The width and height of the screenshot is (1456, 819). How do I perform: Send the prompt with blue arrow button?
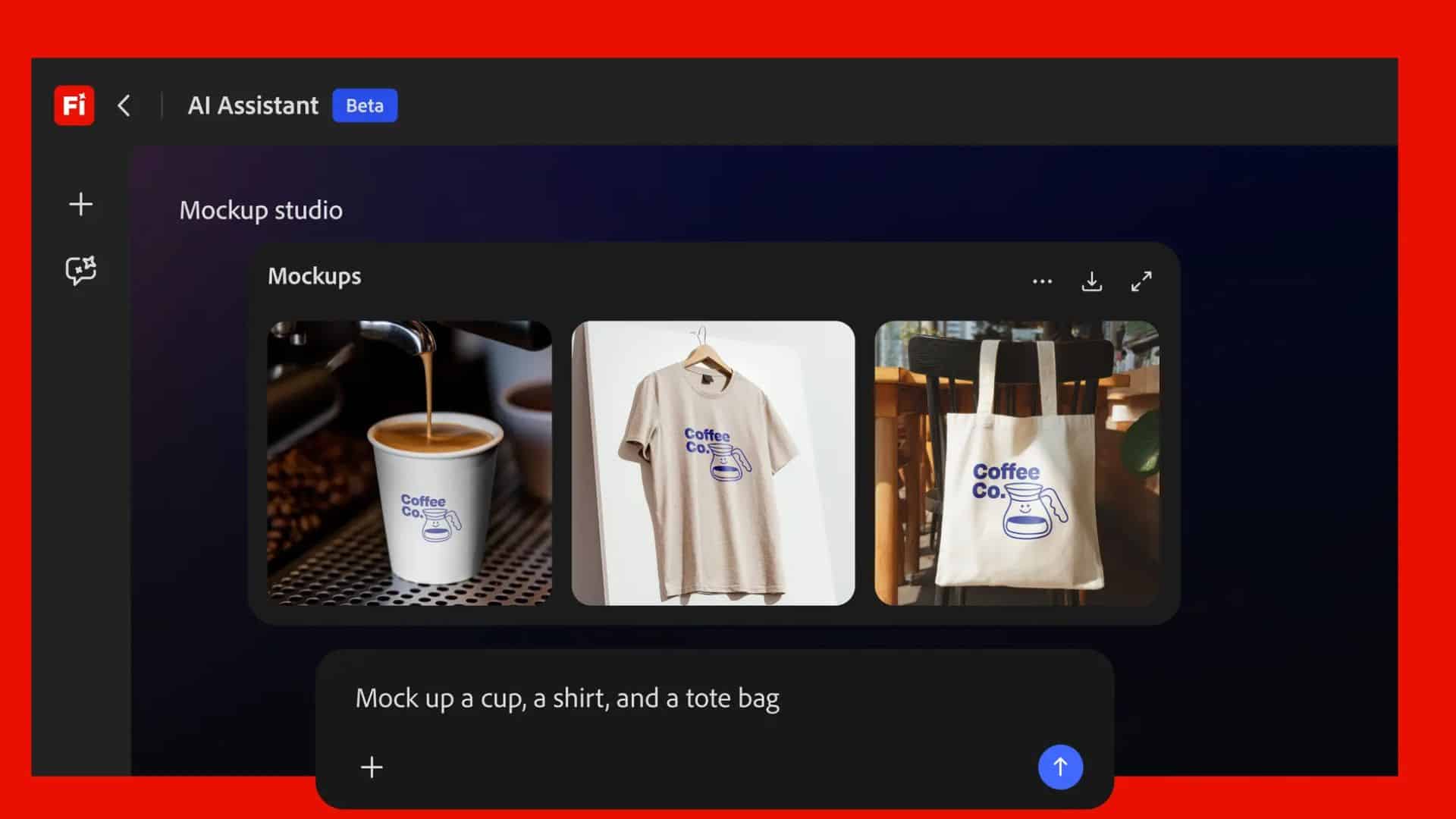click(1060, 767)
